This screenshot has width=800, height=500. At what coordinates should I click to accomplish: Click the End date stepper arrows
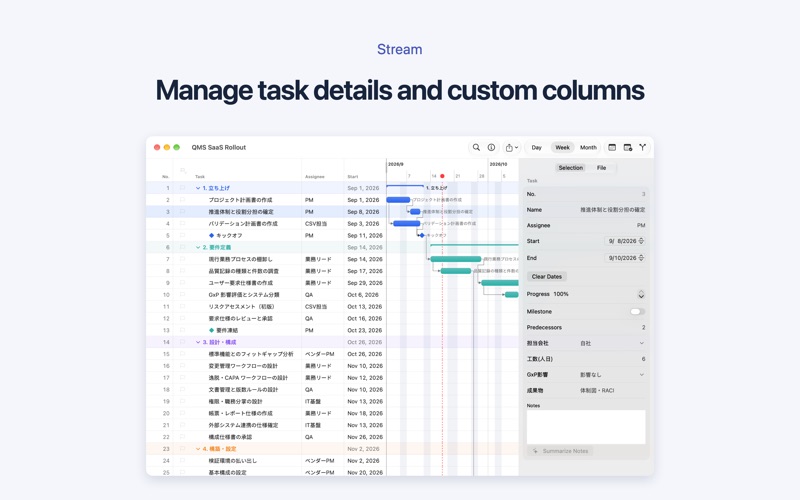click(x=641, y=258)
